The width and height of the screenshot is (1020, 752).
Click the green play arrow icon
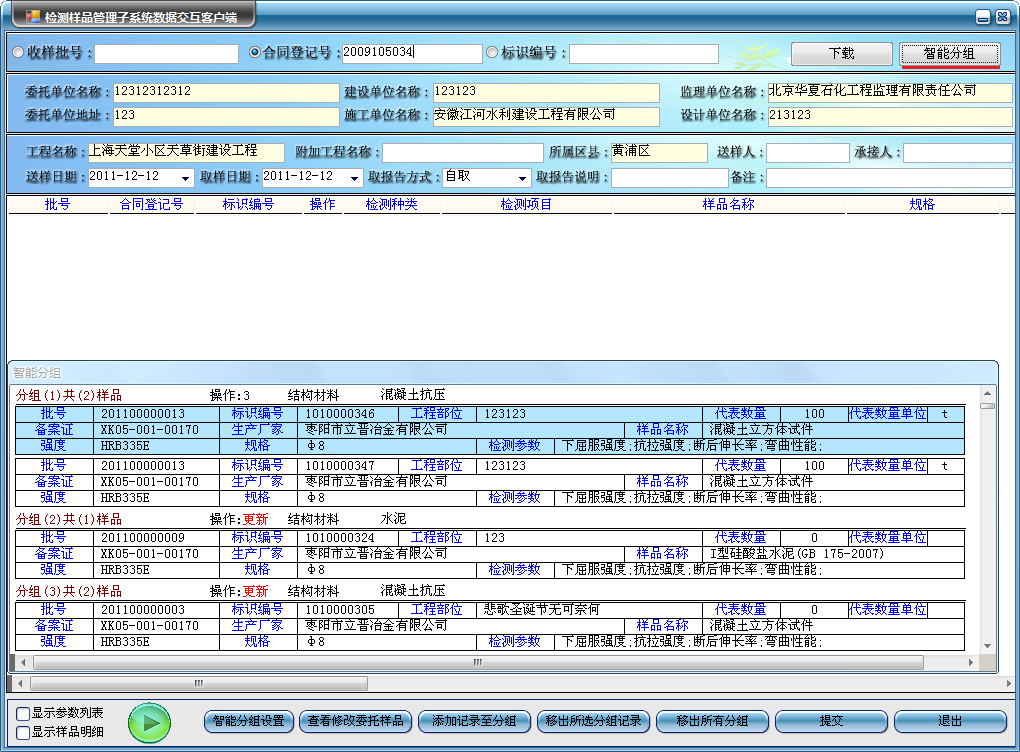click(150, 721)
